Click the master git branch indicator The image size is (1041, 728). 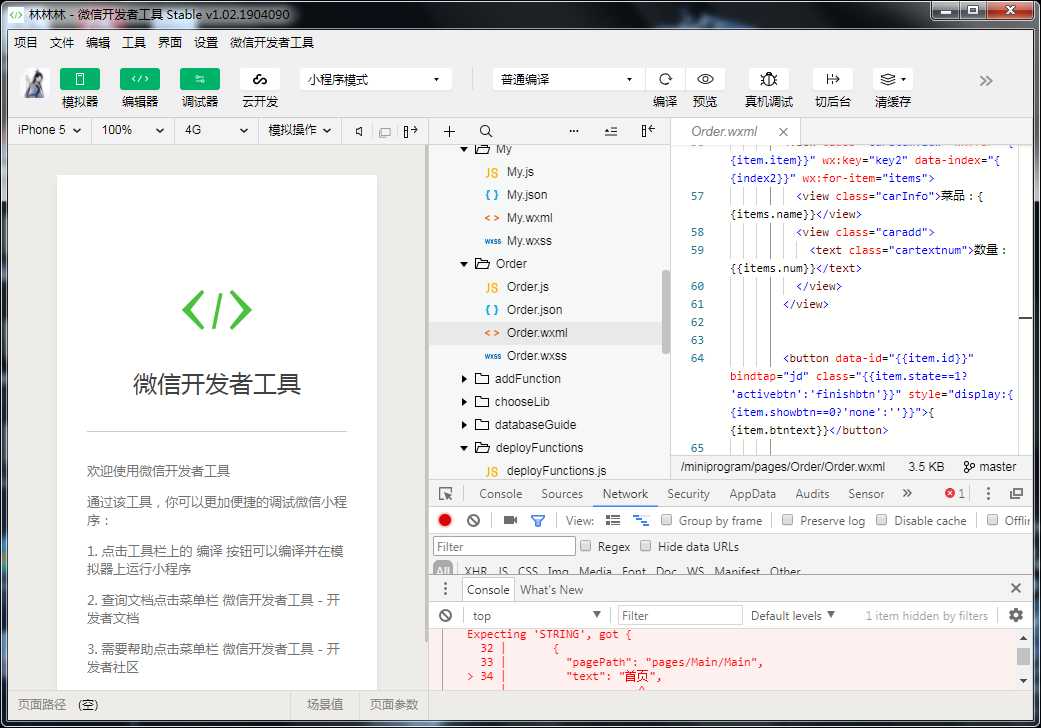point(990,467)
